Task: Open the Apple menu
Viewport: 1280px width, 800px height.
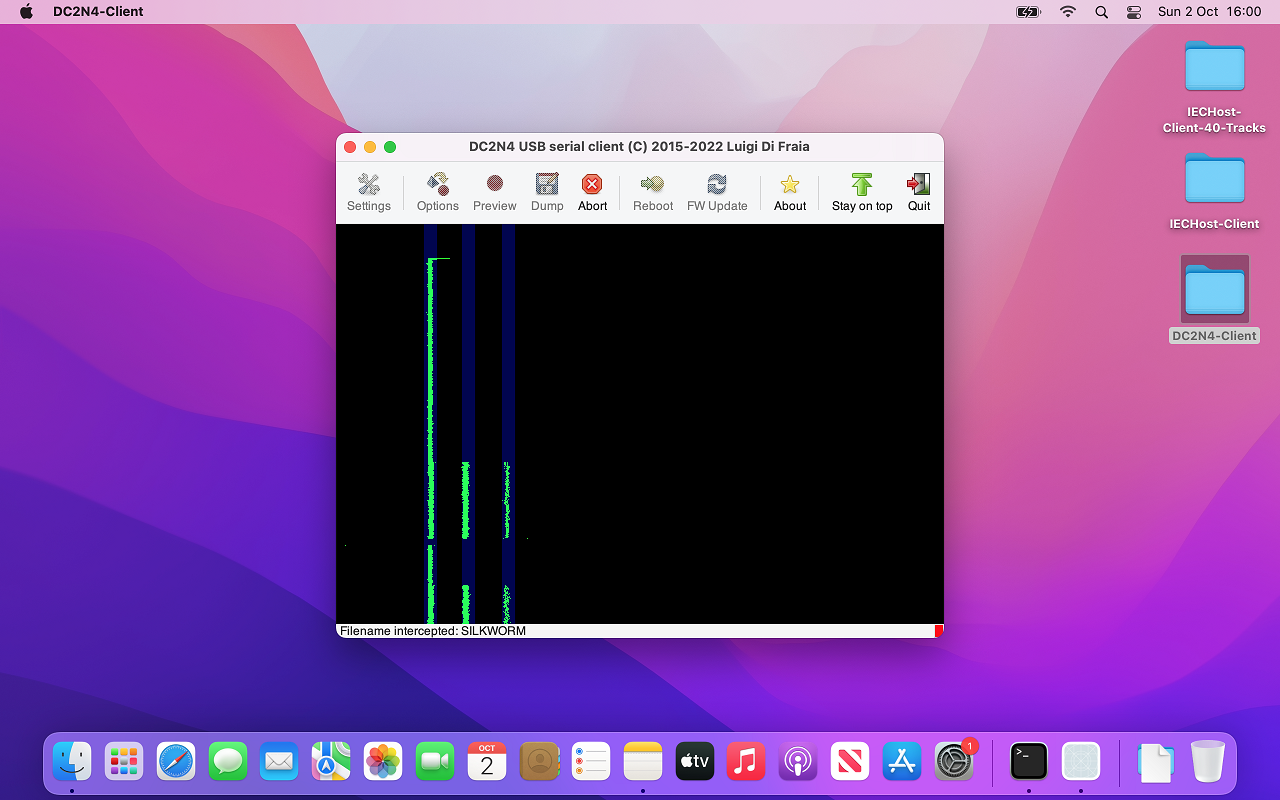Action: click(x=27, y=12)
